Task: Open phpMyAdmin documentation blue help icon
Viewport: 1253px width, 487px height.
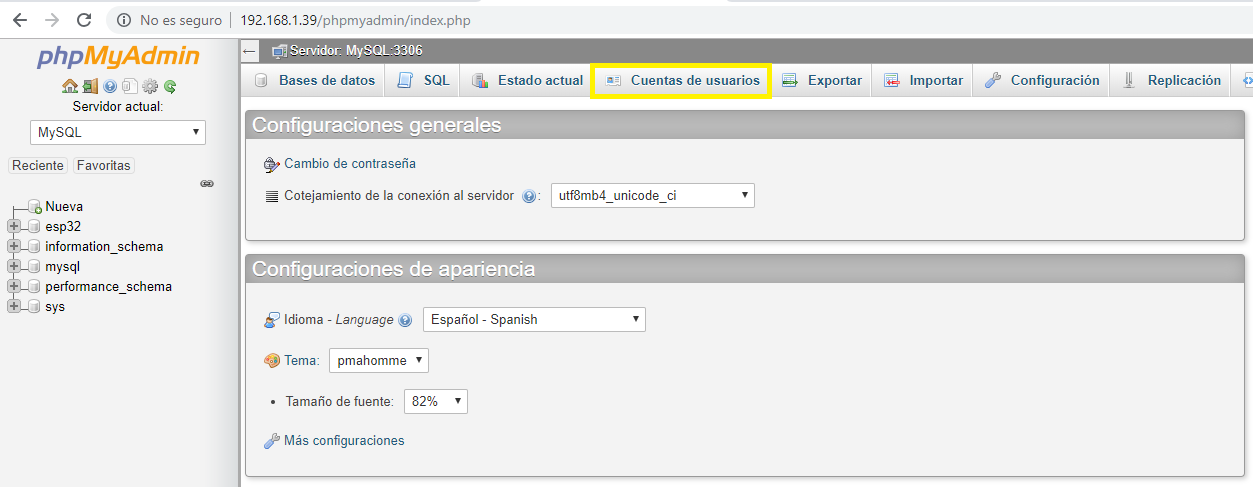Action: (x=110, y=87)
